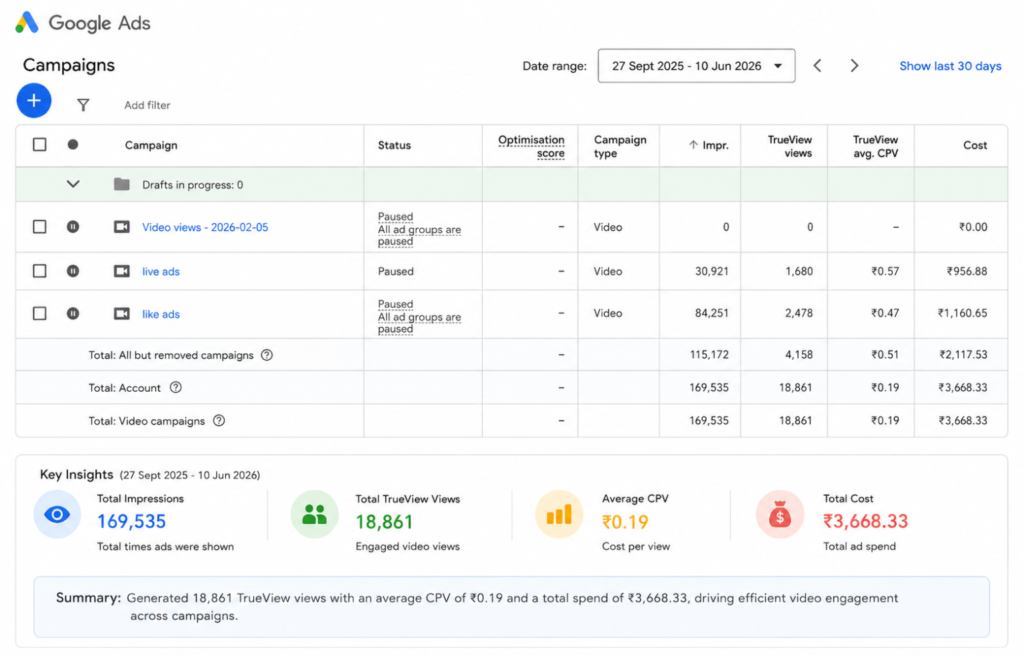Click help icon beside All but removed campaigns
1024x655 pixels.
click(267, 355)
